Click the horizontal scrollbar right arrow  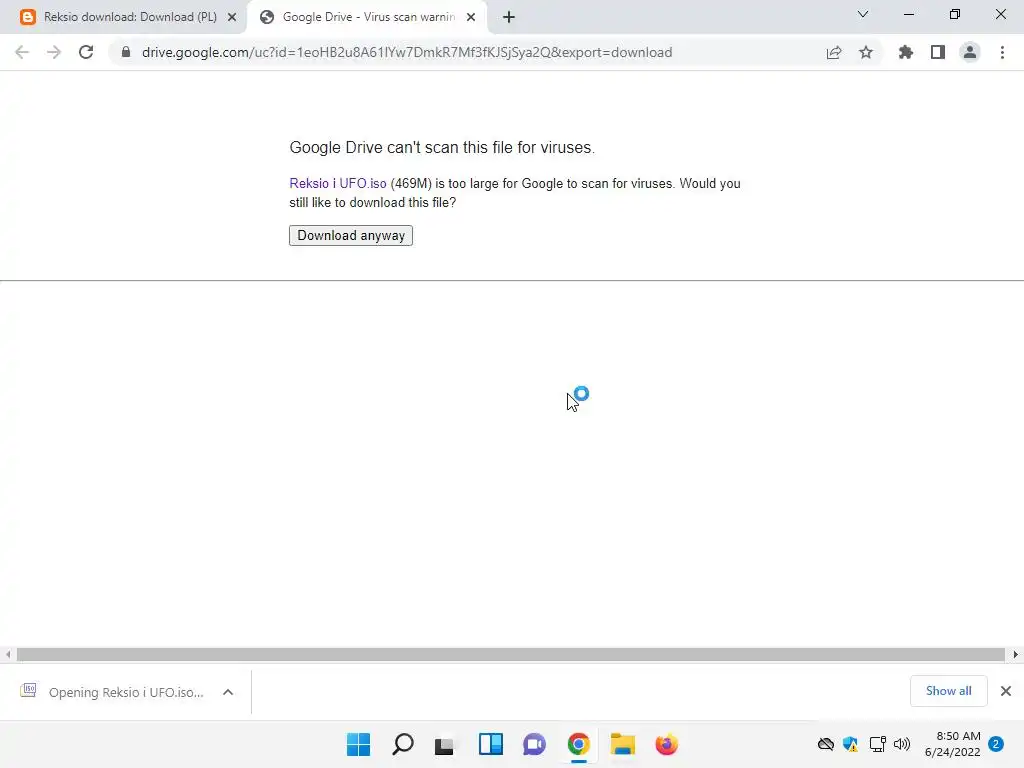(1016, 654)
